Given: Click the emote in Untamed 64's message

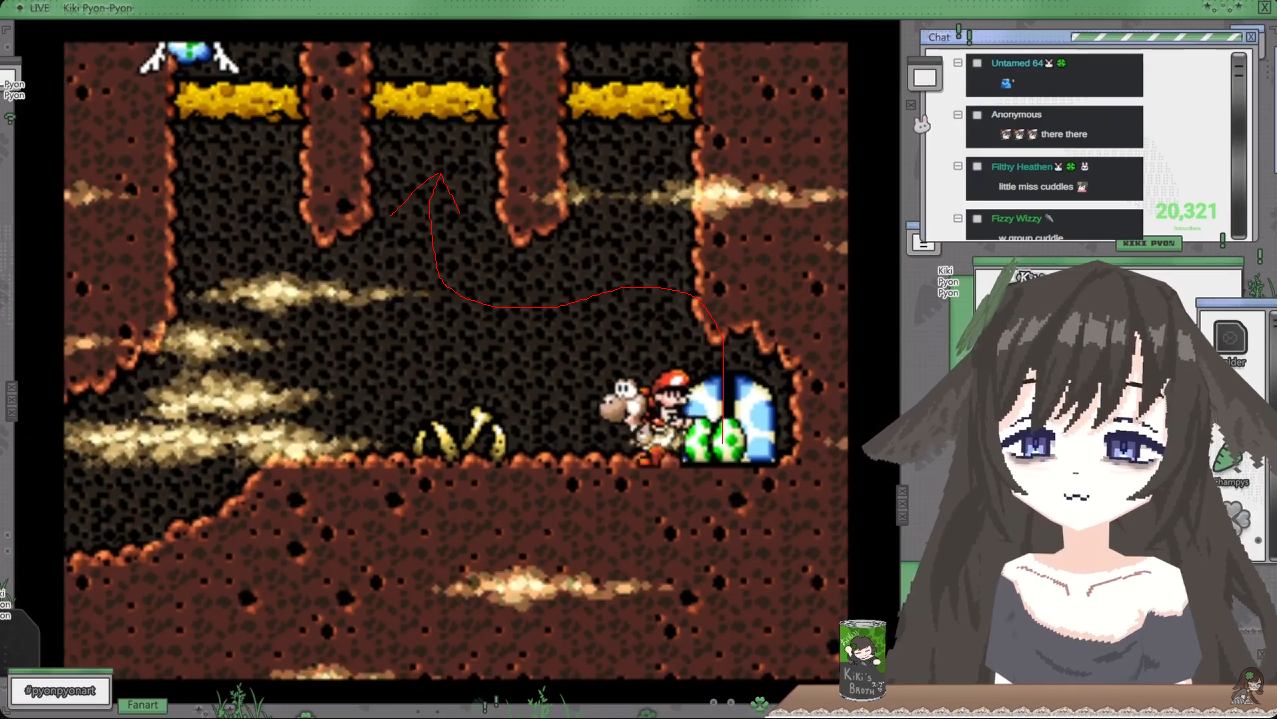Looking at the screenshot, I should (1007, 83).
